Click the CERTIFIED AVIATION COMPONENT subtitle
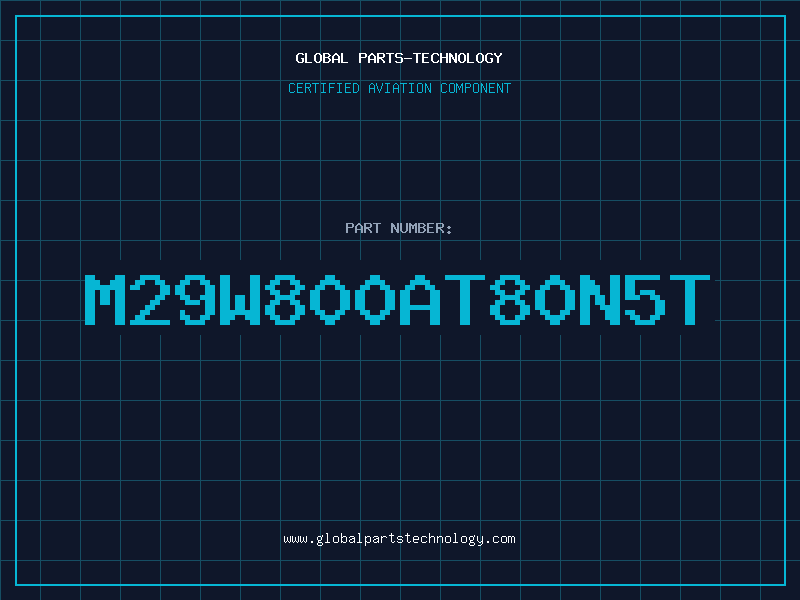Screen dimensions: 800x600 (x=399, y=88)
